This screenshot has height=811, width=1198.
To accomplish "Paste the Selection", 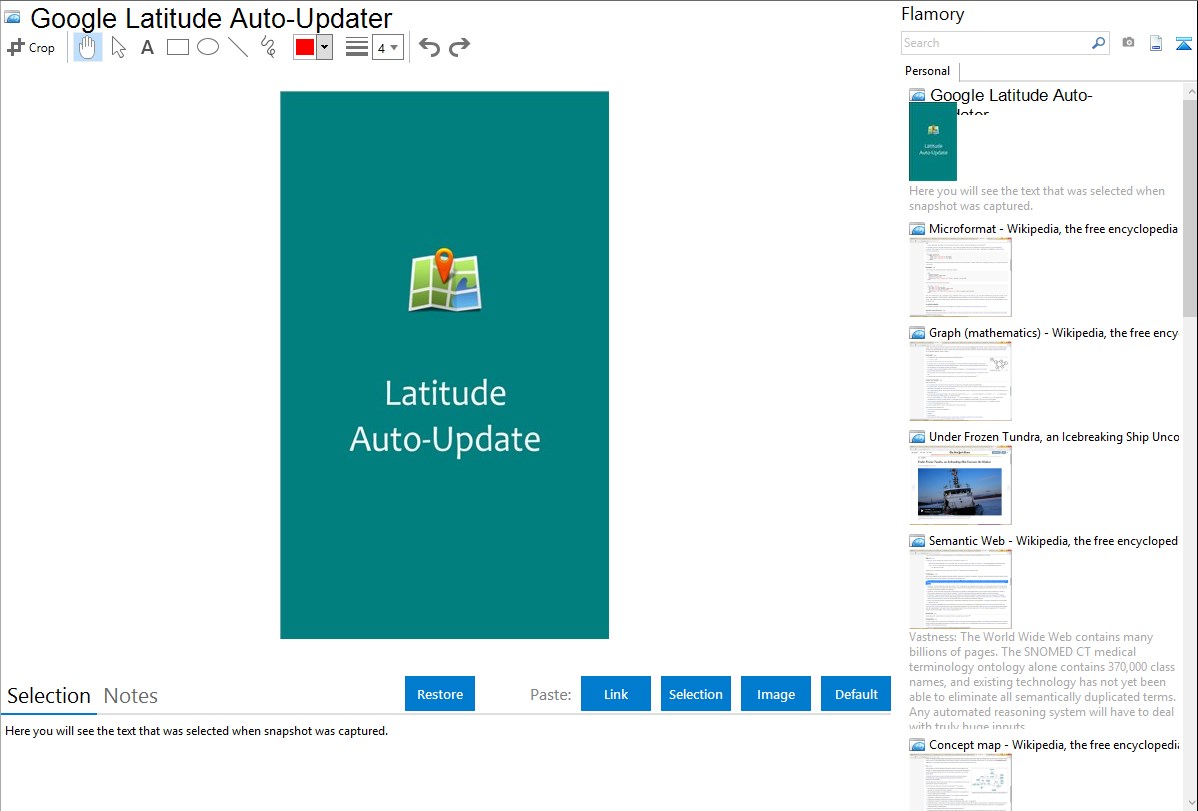I will coord(696,694).
